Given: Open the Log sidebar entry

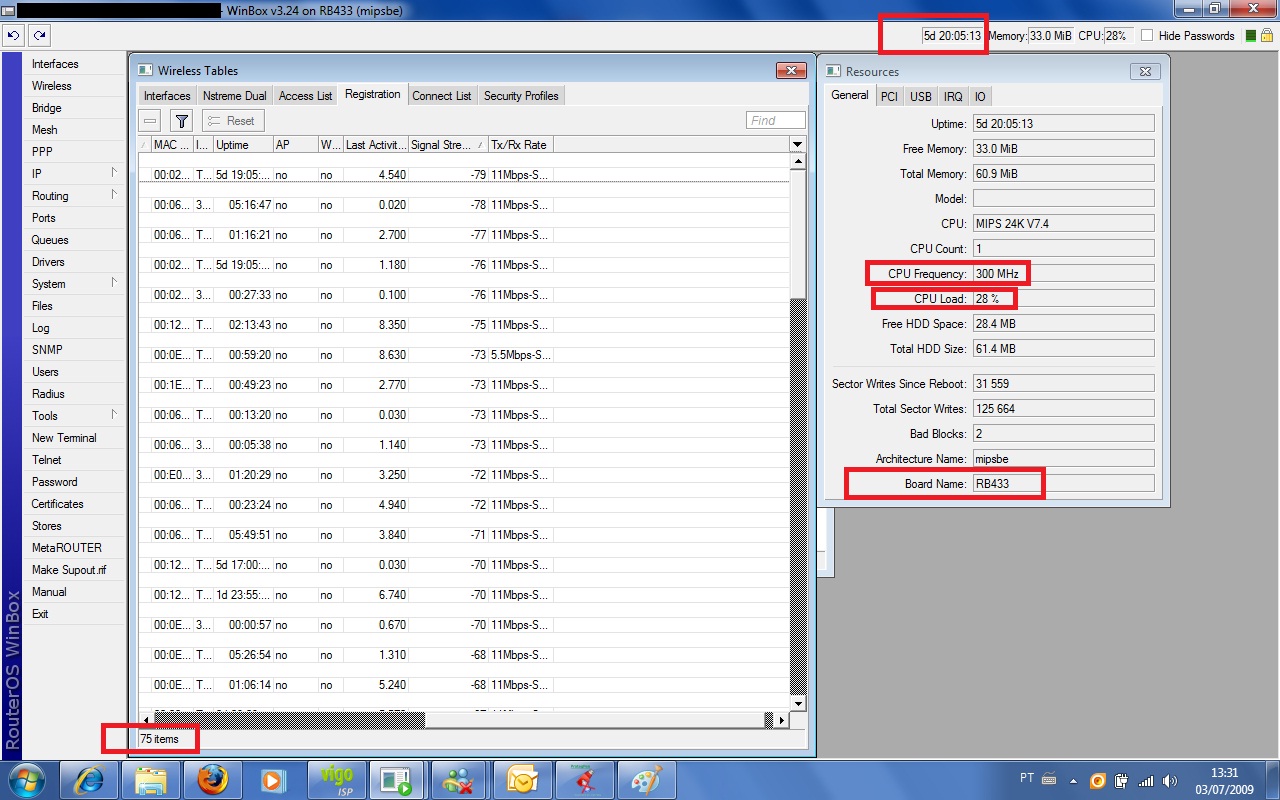Looking at the screenshot, I should coord(40,328).
